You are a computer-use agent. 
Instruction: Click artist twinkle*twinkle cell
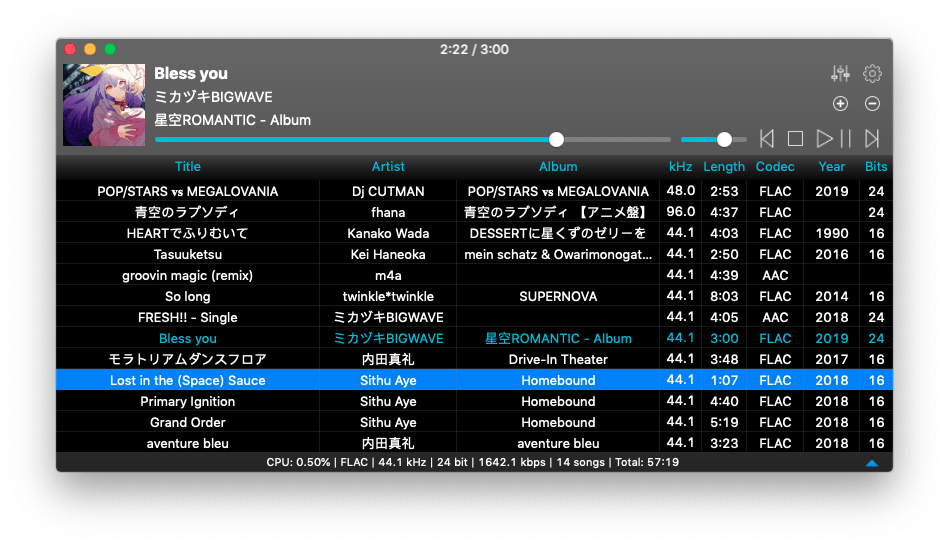(x=388, y=297)
